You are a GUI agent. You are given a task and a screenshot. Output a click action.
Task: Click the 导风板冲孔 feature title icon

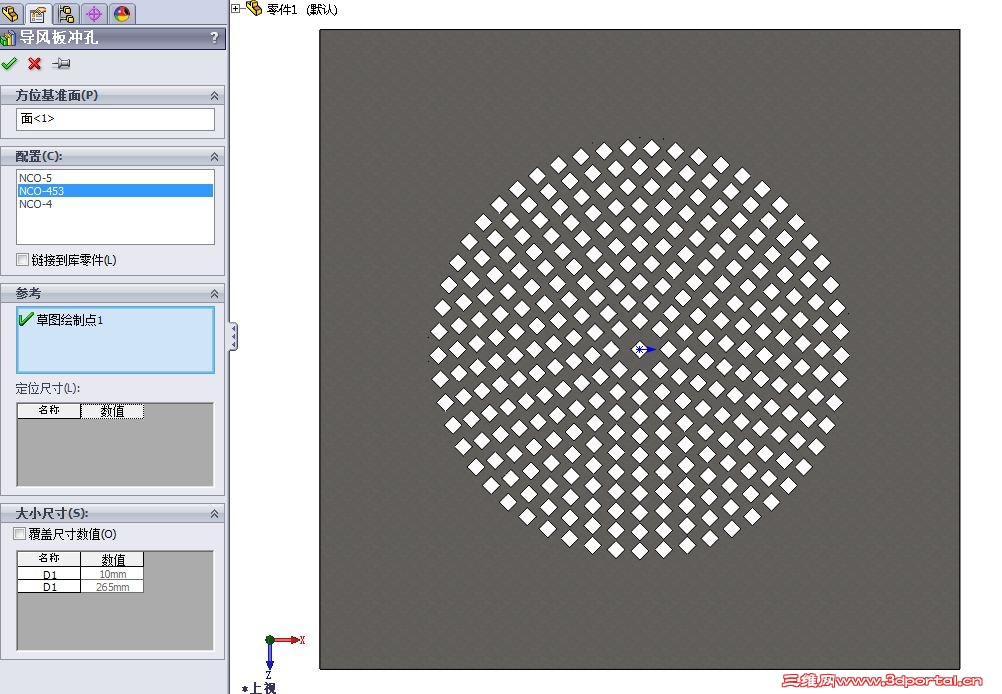coord(8,38)
